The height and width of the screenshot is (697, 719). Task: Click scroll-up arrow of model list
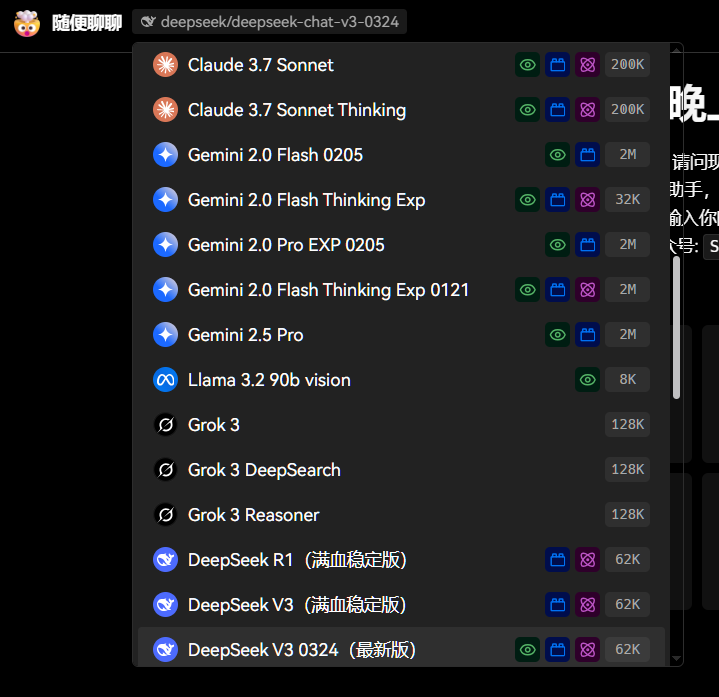[676, 49]
